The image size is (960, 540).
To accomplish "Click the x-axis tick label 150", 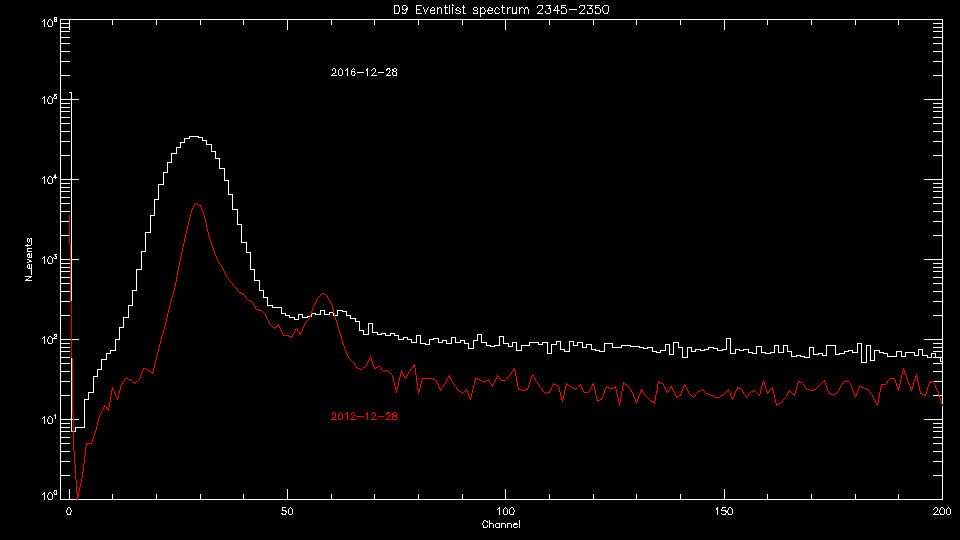I will point(724,511).
